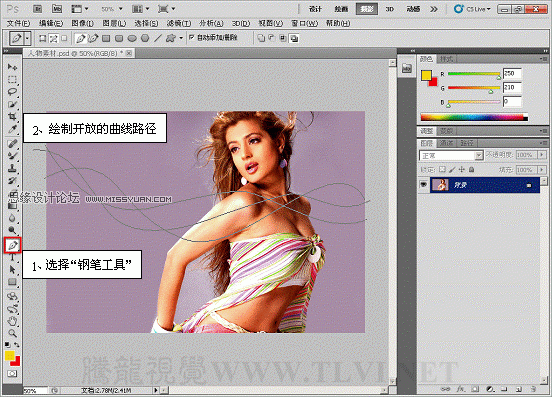
Task: Toggle lock transparent pixels
Action: pyautogui.click(x=443, y=170)
